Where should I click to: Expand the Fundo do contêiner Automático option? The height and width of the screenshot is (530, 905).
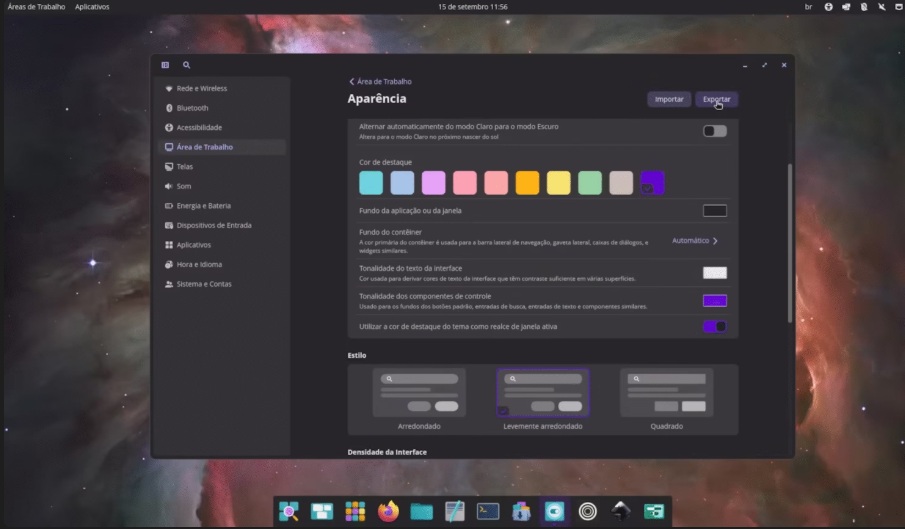(695, 241)
